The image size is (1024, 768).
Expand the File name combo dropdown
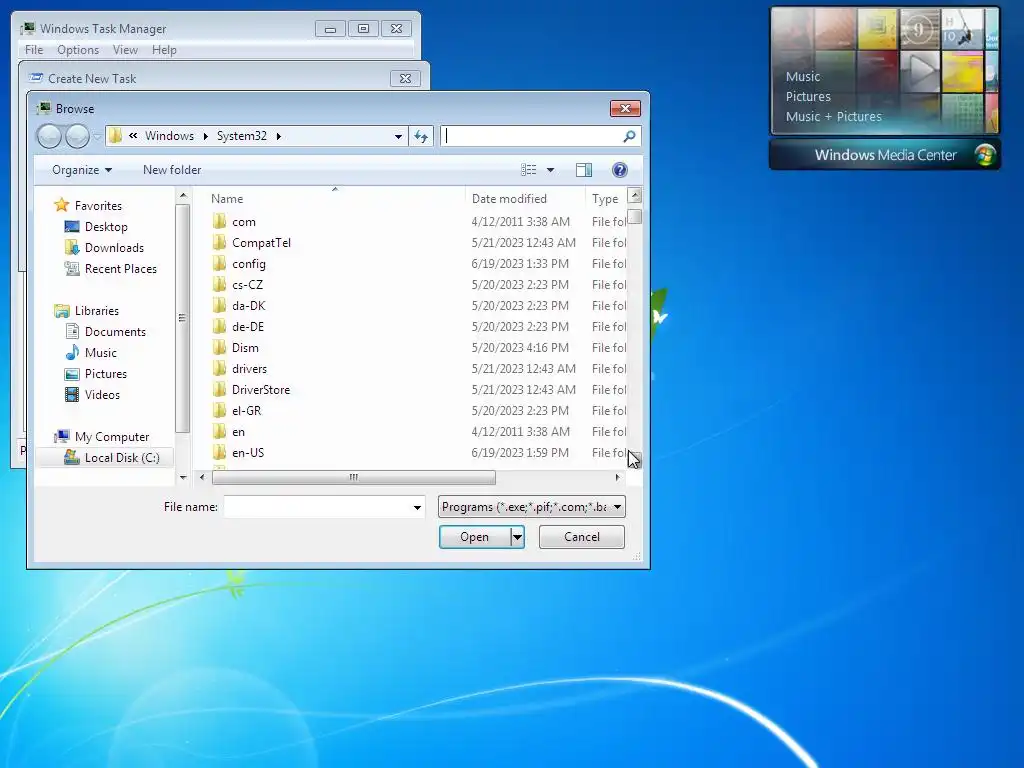417,507
